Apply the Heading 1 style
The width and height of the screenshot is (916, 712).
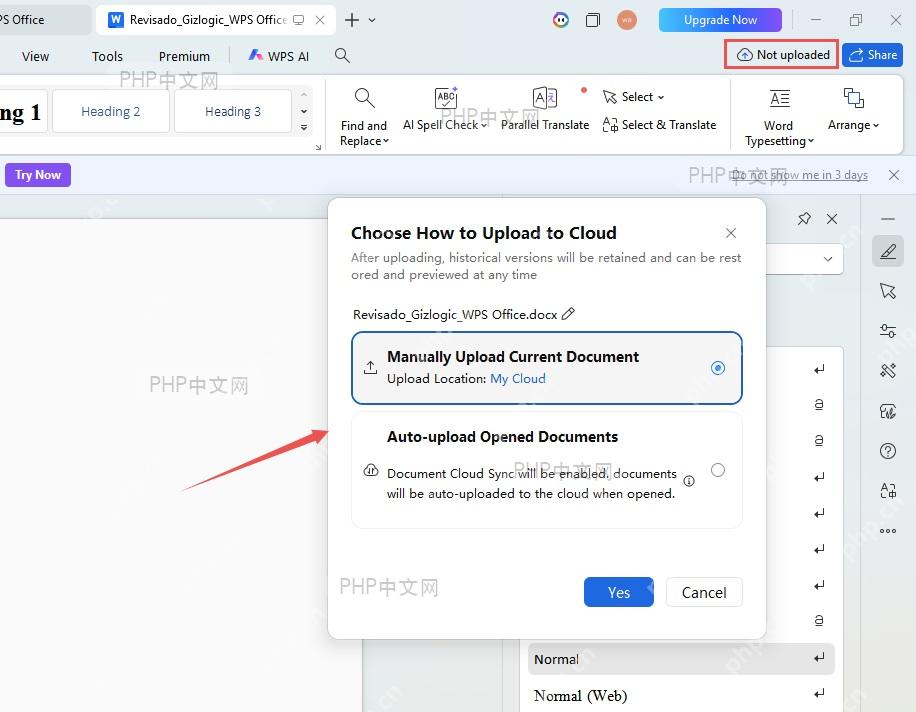tap(23, 111)
